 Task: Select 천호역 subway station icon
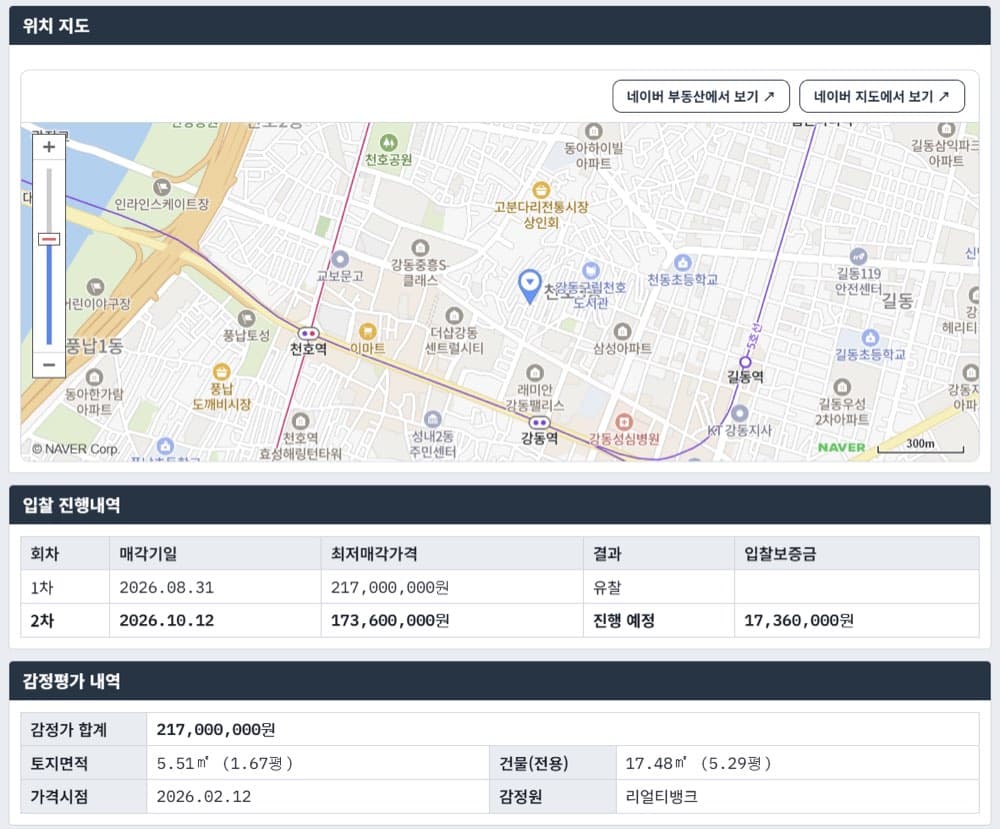(308, 334)
